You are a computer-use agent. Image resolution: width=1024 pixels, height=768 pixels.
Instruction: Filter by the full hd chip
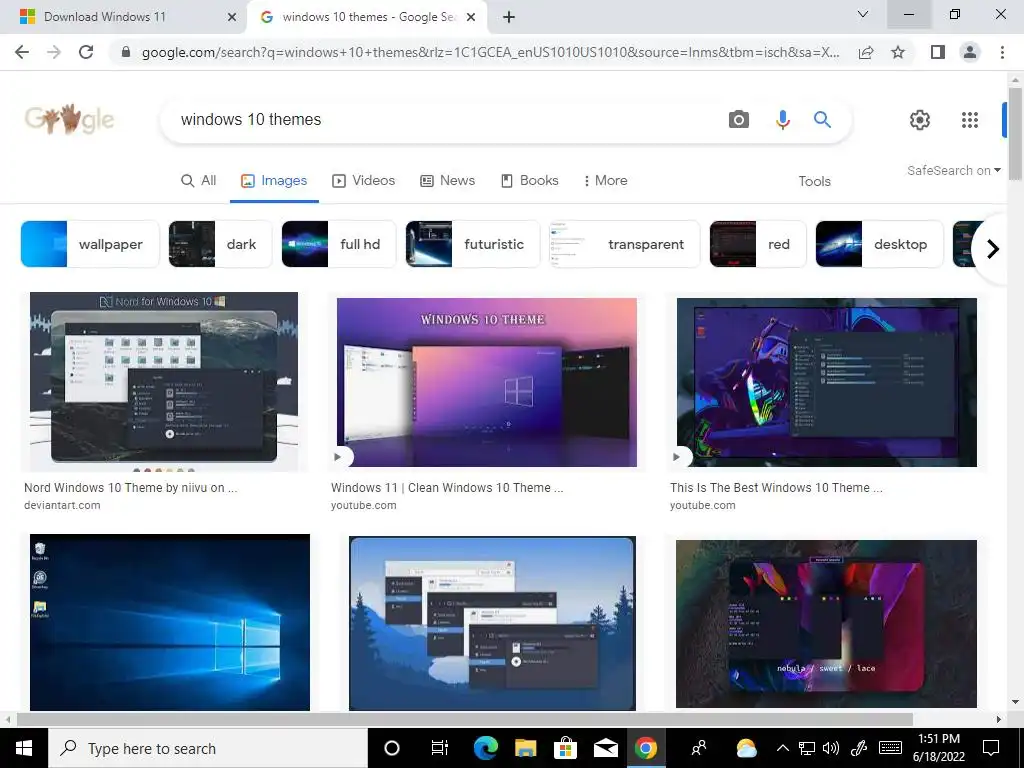pyautogui.click(x=338, y=244)
